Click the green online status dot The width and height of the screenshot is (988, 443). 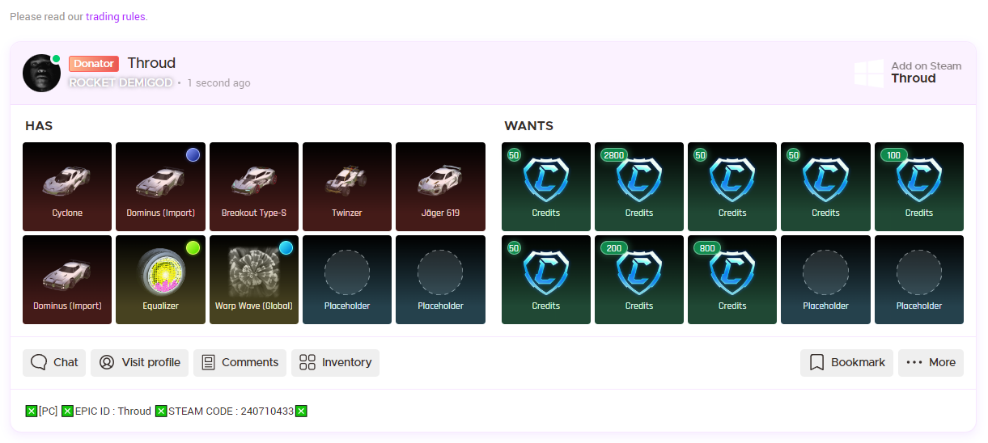coord(56,59)
